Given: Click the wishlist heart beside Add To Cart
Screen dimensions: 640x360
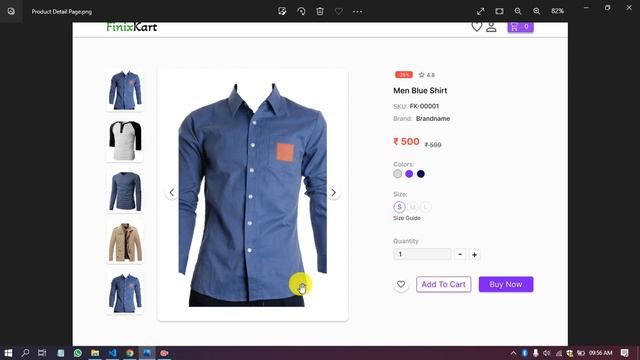Looking at the screenshot, I should tap(401, 284).
